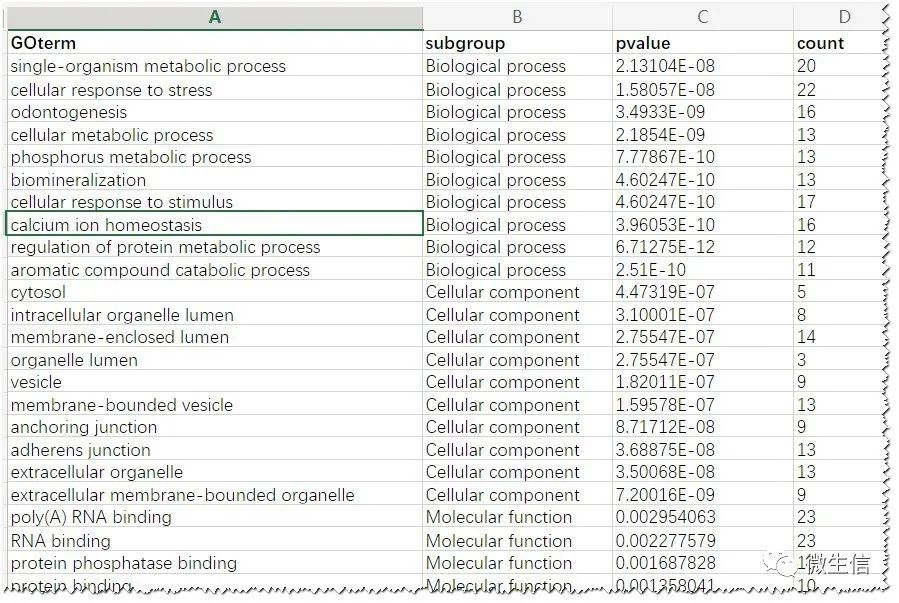The image size is (899, 603).
Task: Click the GOterm header cell
Action: coord(214,43)
